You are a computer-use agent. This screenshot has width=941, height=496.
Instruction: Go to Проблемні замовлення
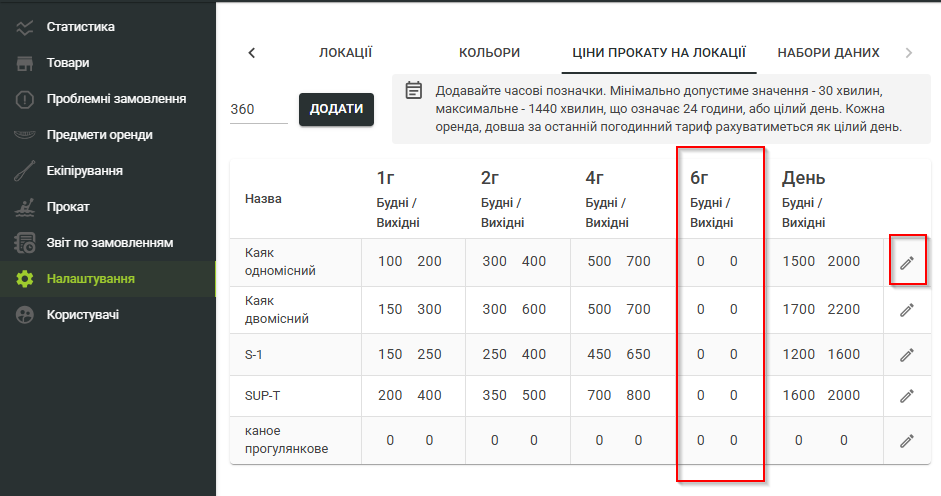[x=116, y=99]
